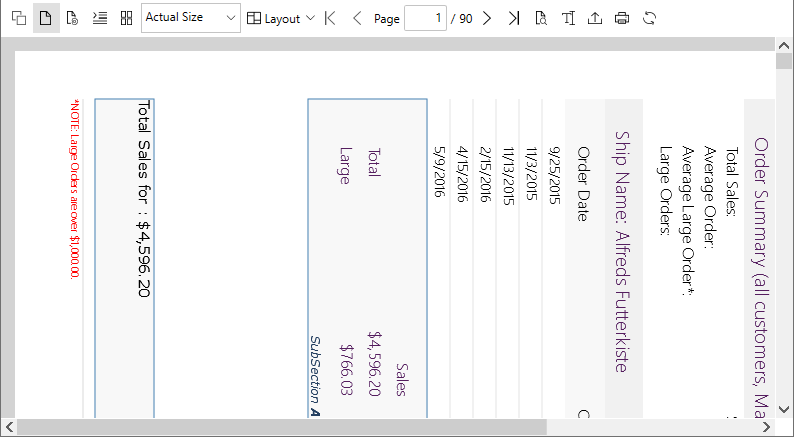794x437 pixels.
Task: Click the copy icon in toolbar
Action: [19, 18]
